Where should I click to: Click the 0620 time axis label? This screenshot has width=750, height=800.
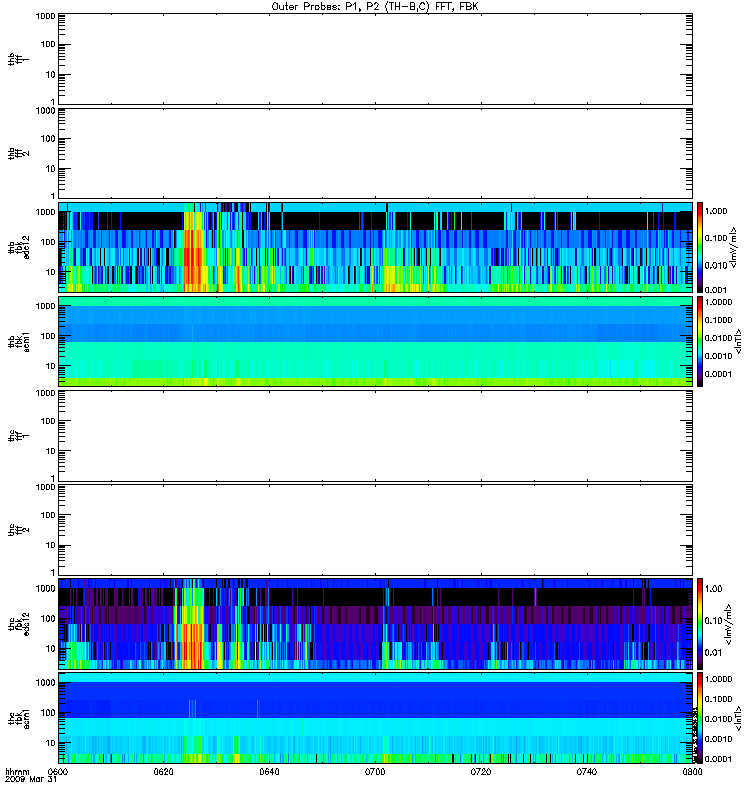click(163, 771)
